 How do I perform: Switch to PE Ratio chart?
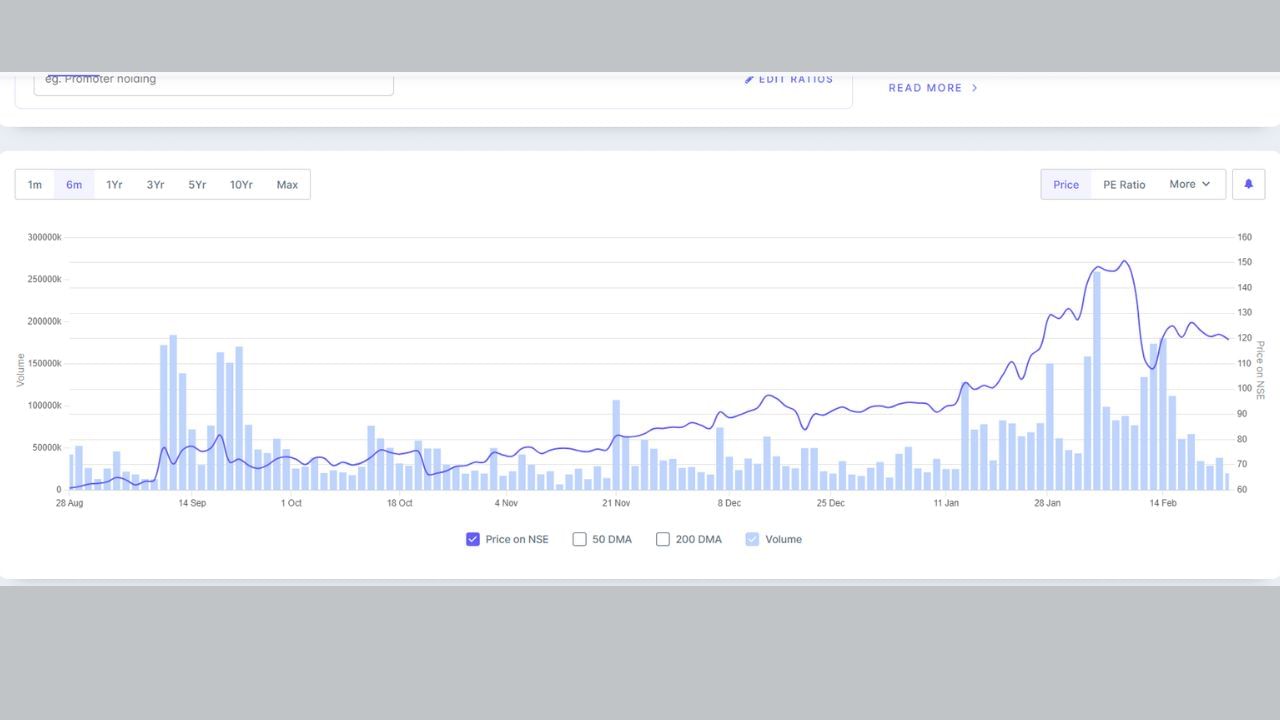pyautogui.click(x=1124, y=184)
